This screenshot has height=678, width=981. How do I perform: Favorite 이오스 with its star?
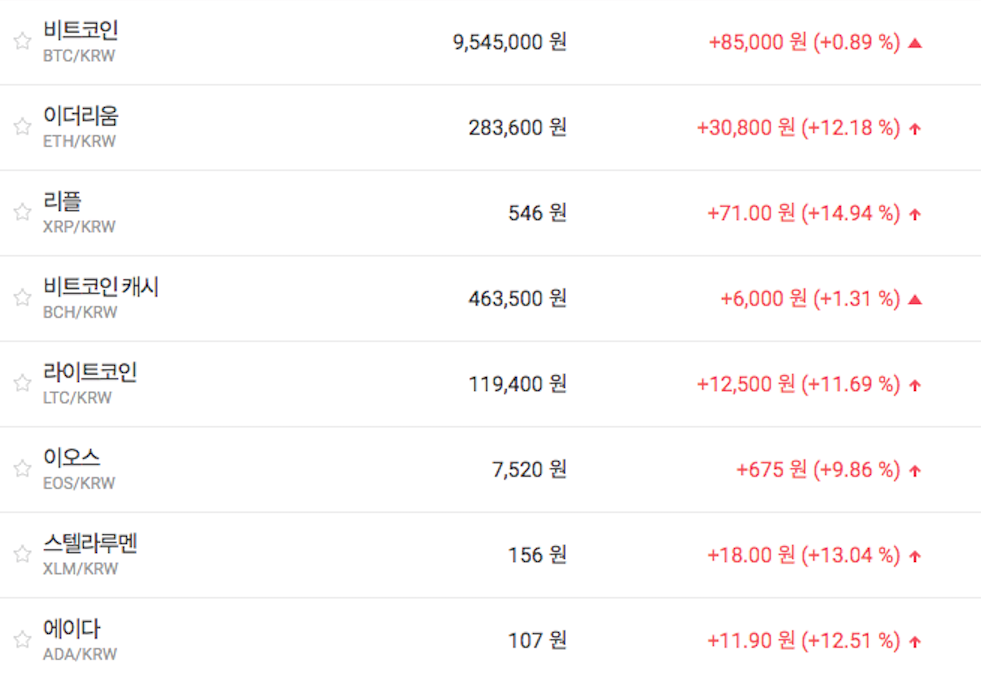point(22,468)
